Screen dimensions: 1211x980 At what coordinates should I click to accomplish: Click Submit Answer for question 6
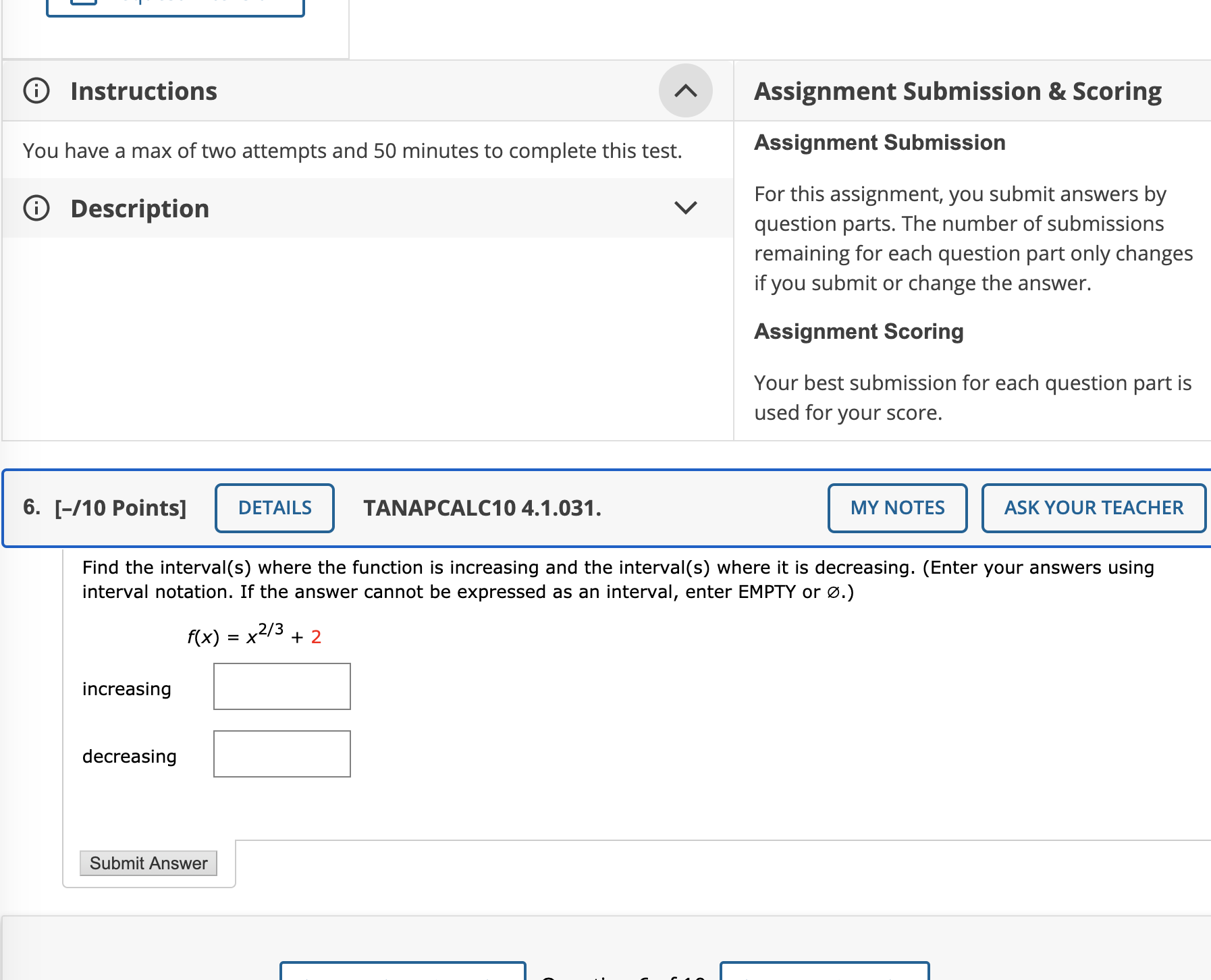[x=148, y=863]
